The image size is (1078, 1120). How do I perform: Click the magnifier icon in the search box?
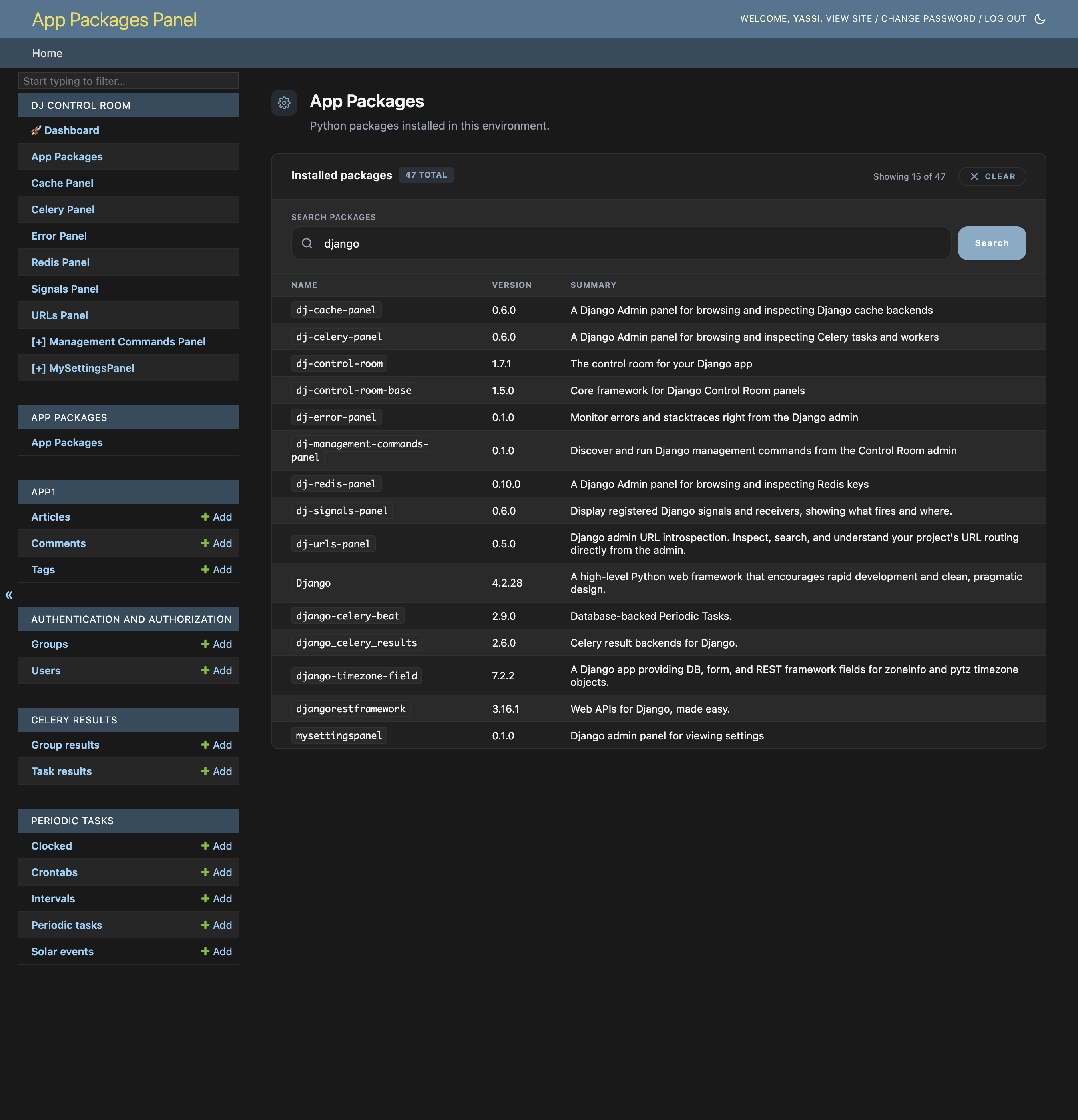tap(307, 243)
